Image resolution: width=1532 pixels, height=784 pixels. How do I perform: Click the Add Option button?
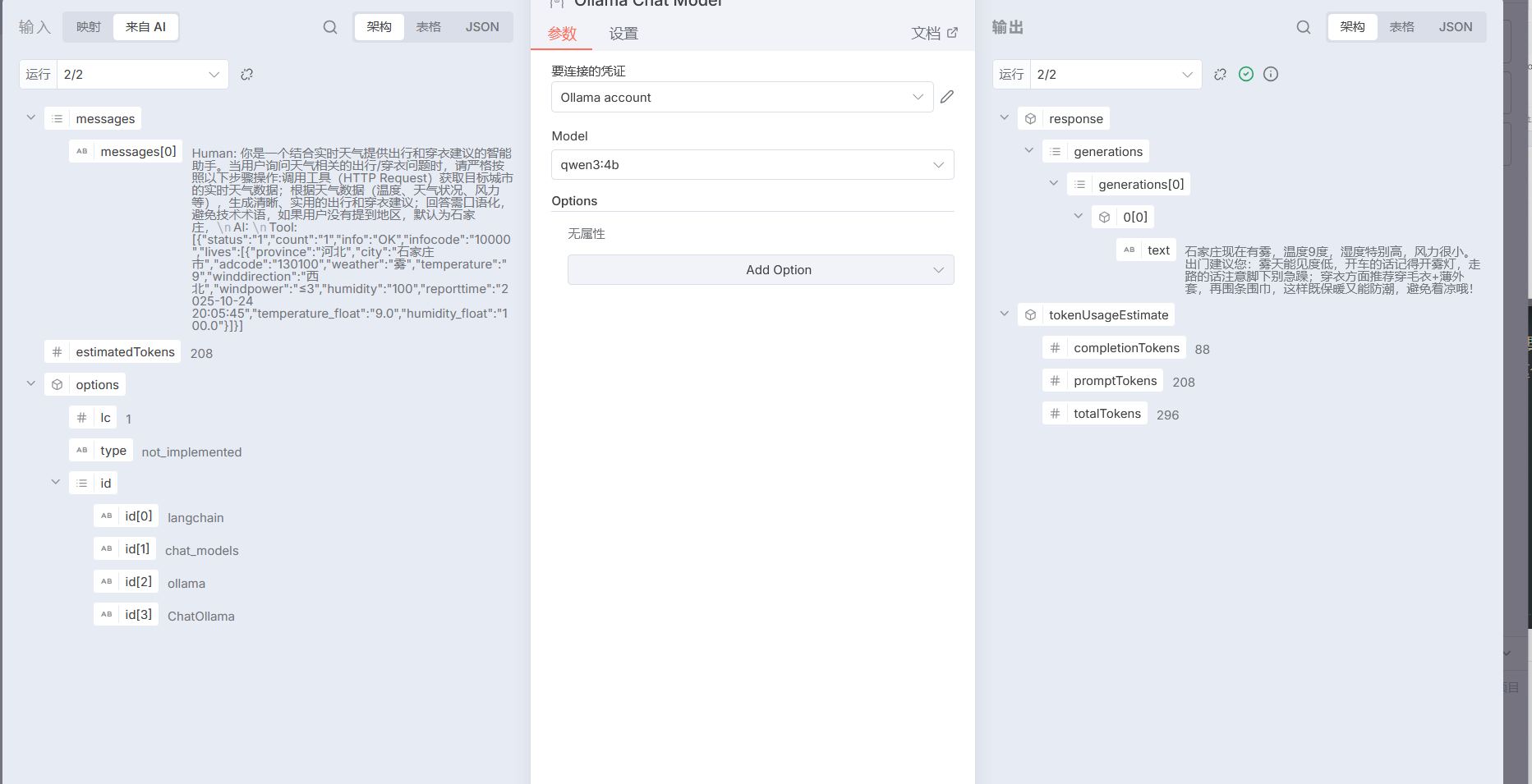coord(760,270)
